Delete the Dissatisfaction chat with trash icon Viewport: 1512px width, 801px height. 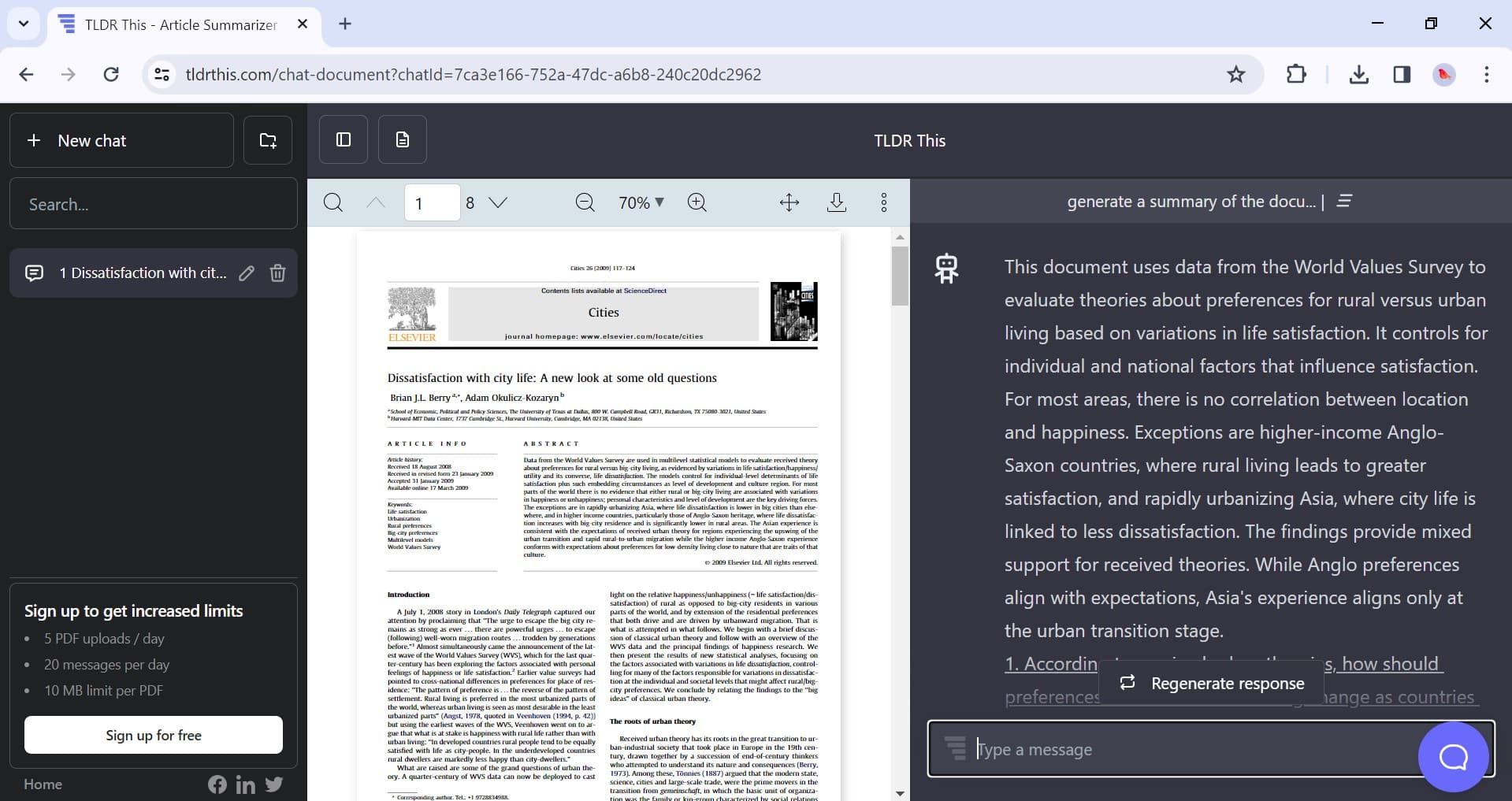pyautogui.click(x=277, y=273)
